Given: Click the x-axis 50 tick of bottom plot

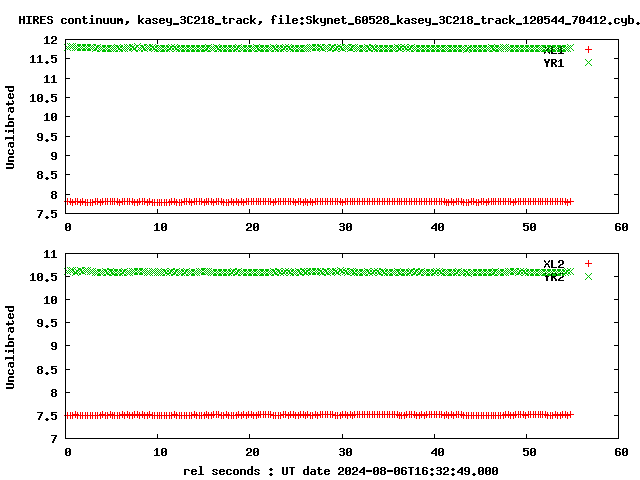Looking at the screenshot, I should click(x=529, y=452).
